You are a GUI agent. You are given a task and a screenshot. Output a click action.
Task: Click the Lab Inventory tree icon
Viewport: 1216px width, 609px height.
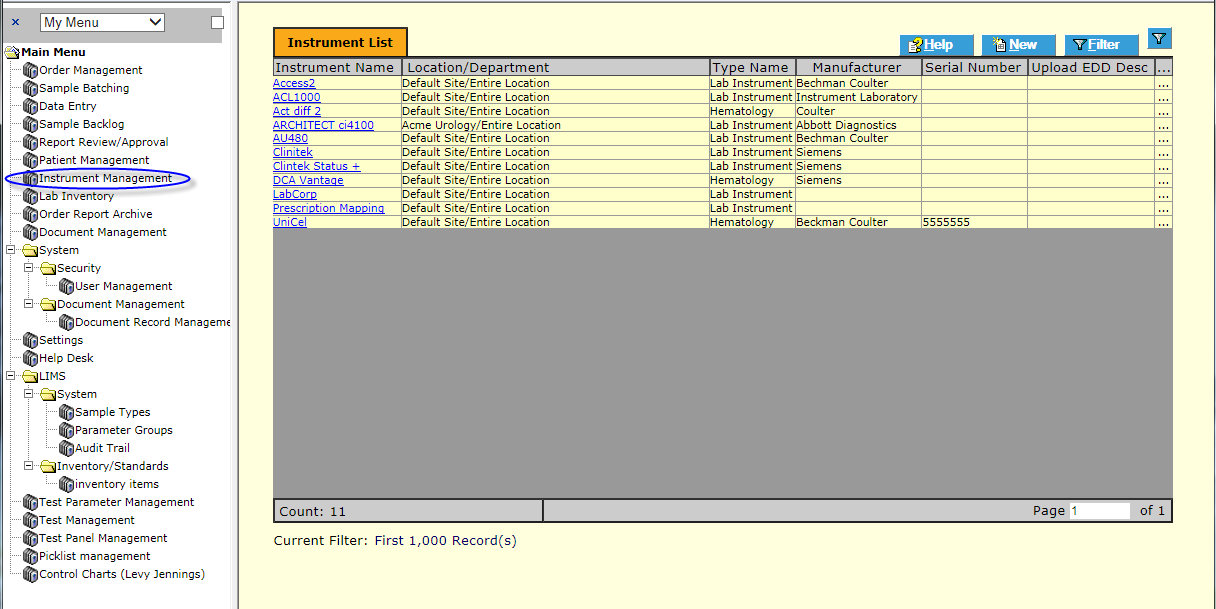pos(30,196)
